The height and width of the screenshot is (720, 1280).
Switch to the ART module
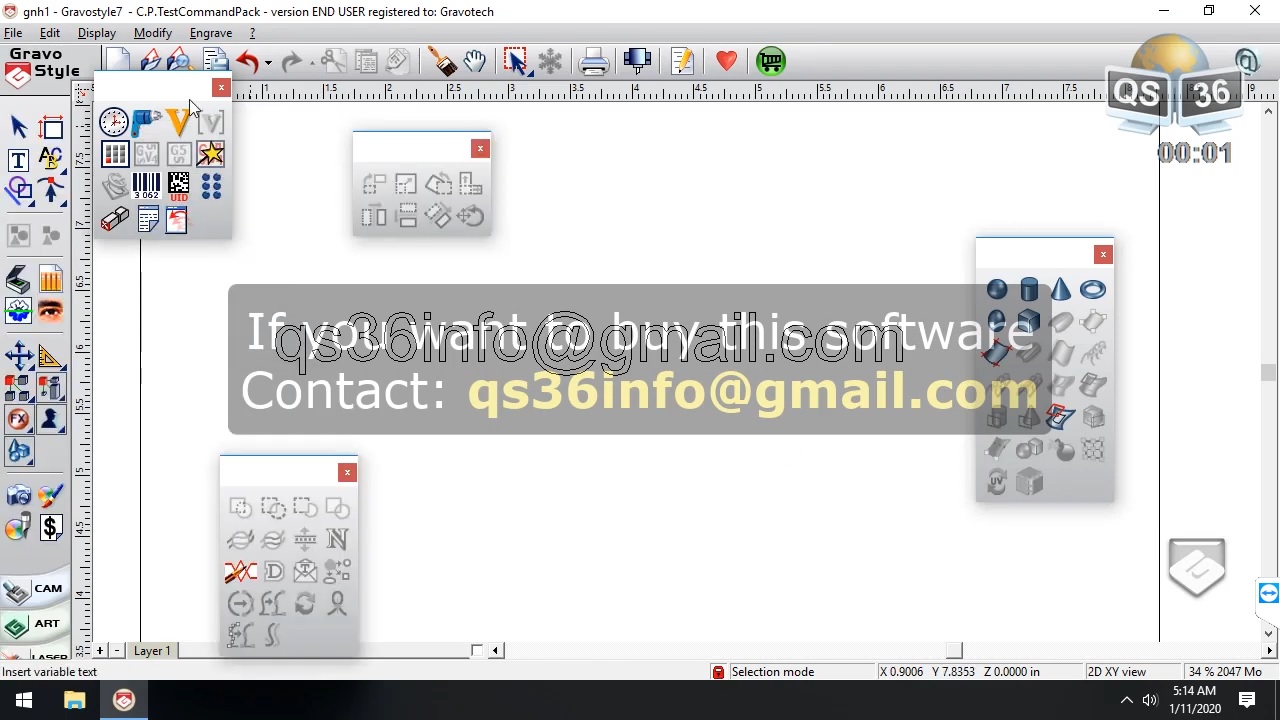coord(35,625)
